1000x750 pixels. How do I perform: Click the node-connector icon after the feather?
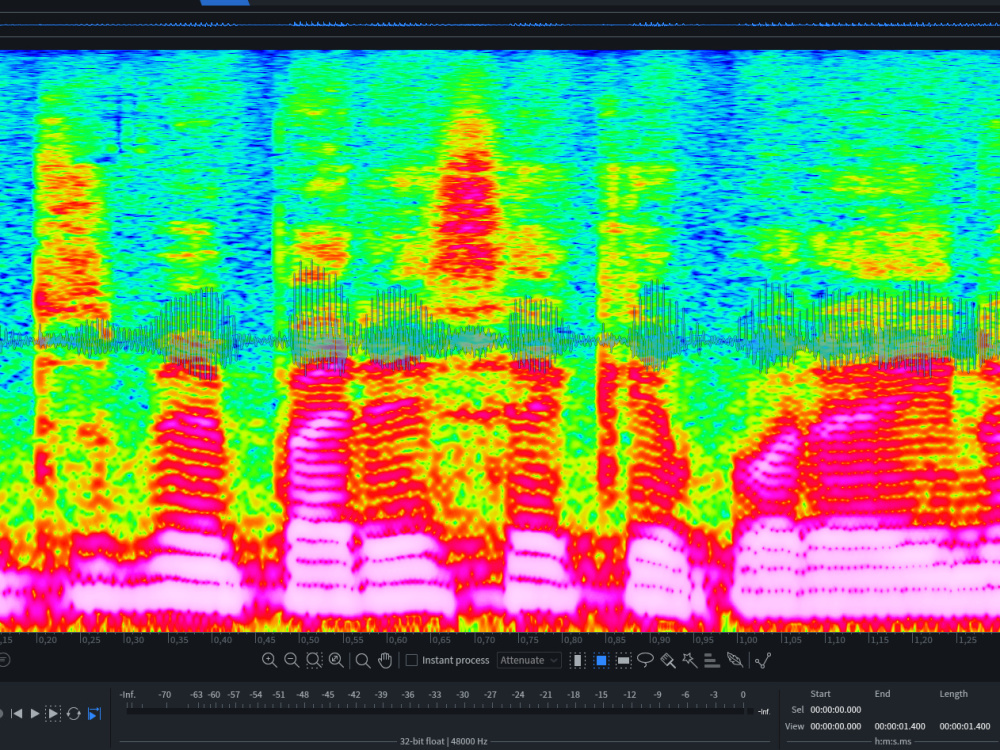point(763,661)
